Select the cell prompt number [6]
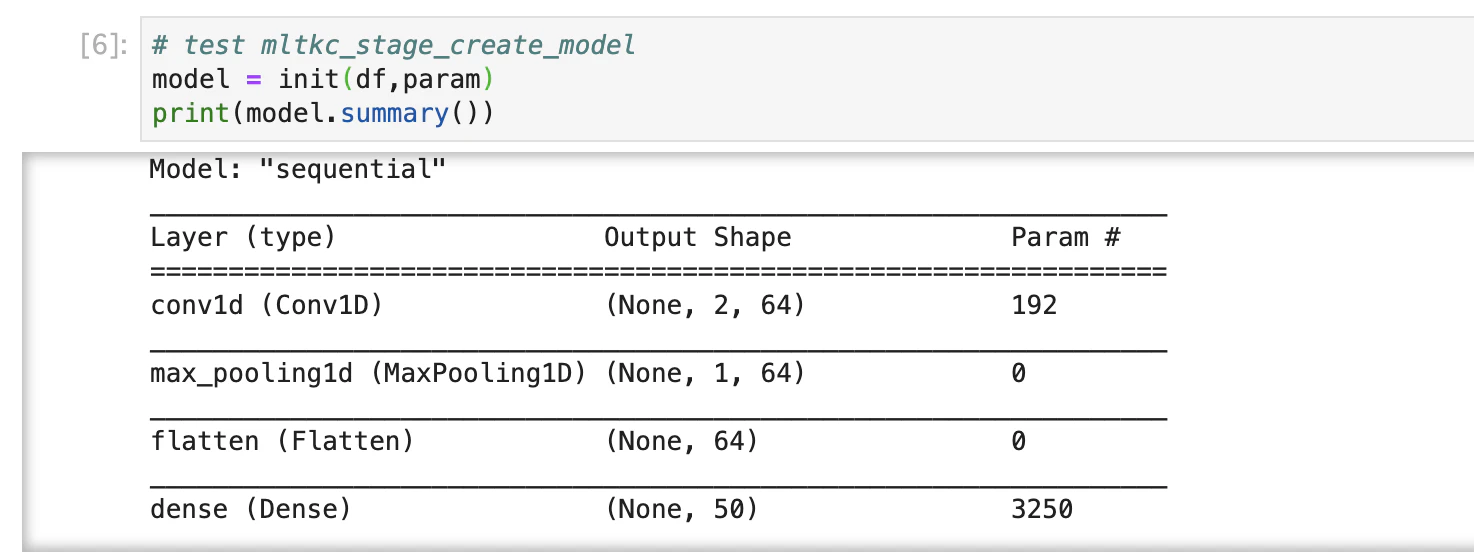The width and height of the screenshot is (1474, 556). coord(103,46)
